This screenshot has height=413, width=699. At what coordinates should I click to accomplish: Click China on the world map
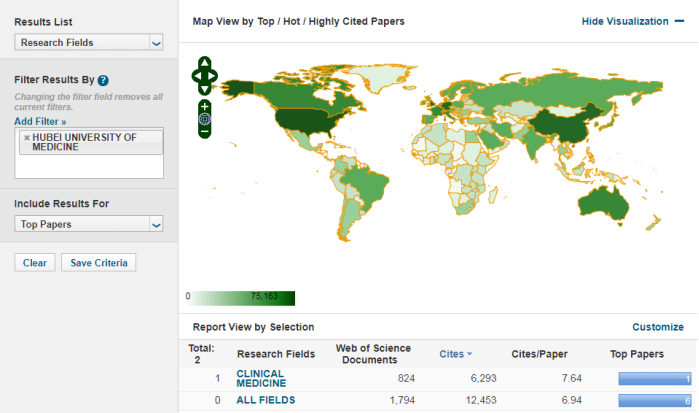point(555,128)
